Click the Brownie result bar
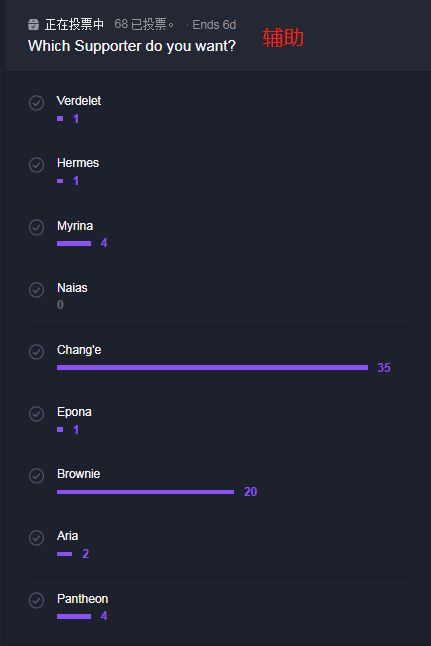The width and height of the screenshot is (431, 646). [145, 492]
